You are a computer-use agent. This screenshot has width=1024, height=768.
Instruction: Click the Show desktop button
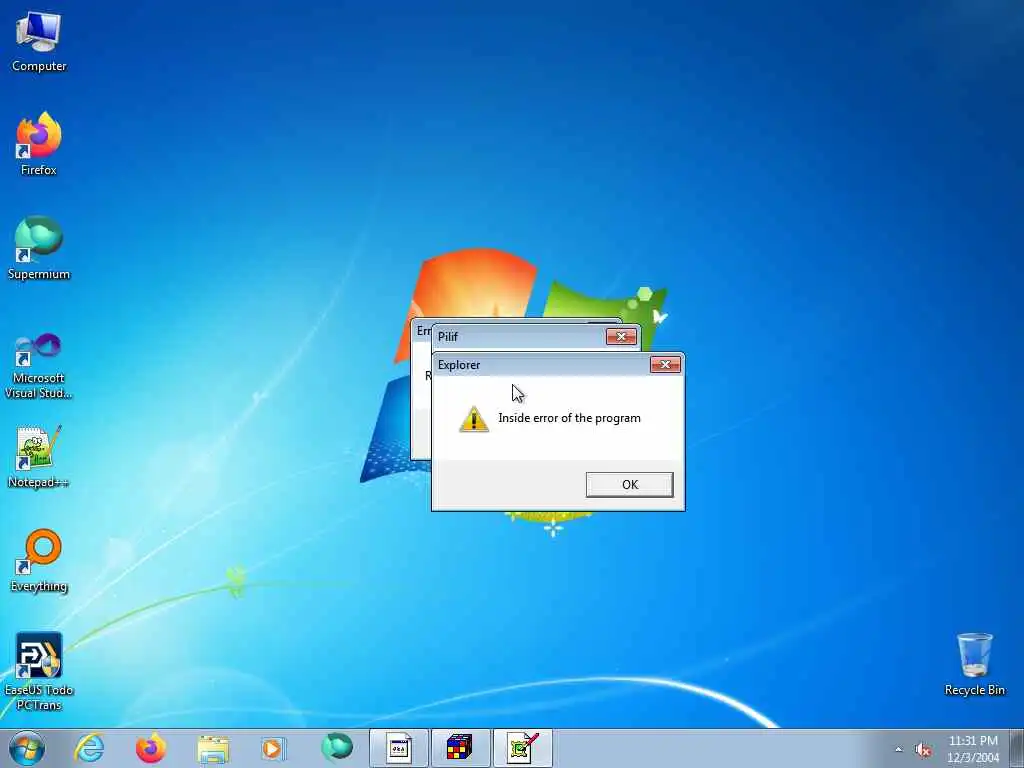[1017, 748]
